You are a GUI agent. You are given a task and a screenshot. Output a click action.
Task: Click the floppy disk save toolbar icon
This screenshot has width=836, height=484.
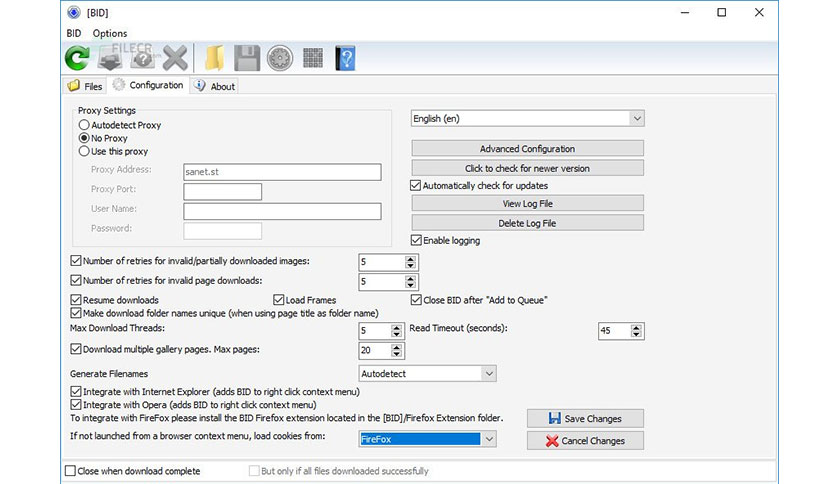pos(247,58)
